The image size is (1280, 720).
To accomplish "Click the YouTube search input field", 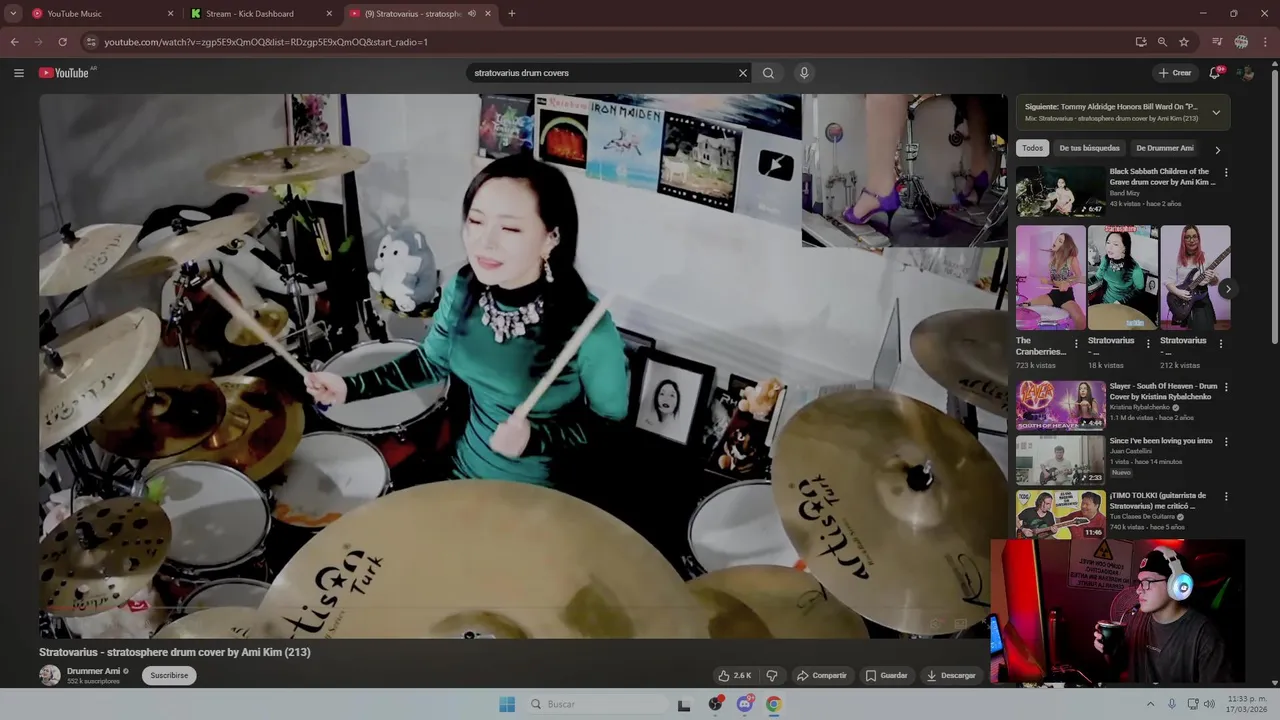I will [x=600, y=73].
